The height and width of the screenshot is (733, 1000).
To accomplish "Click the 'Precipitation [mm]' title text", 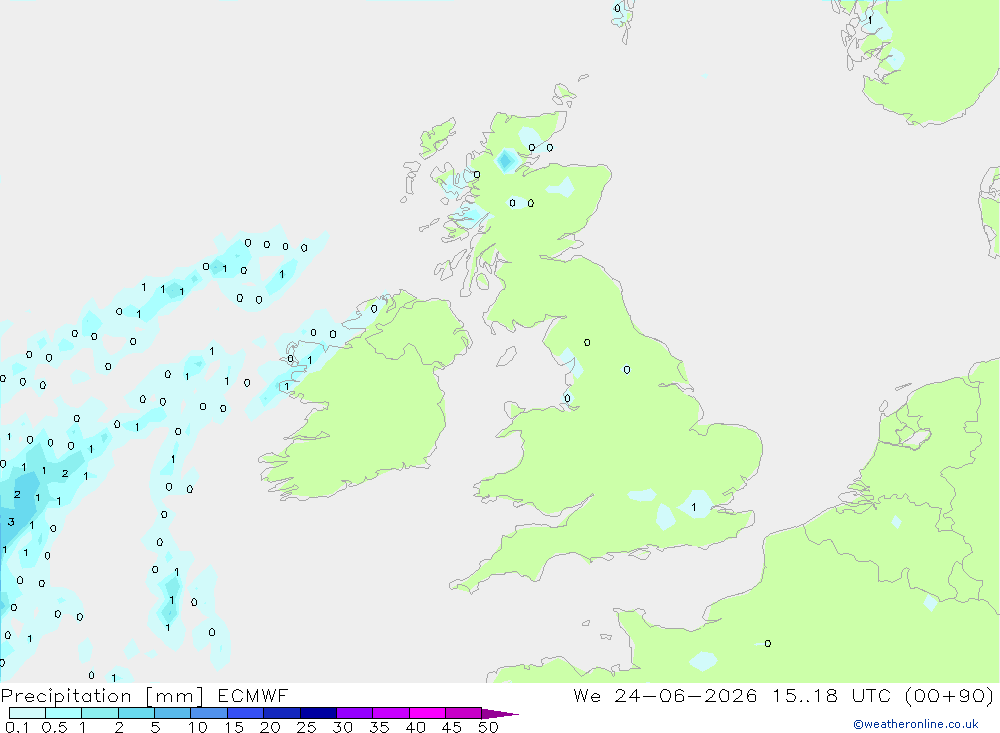I will point(102,695).
